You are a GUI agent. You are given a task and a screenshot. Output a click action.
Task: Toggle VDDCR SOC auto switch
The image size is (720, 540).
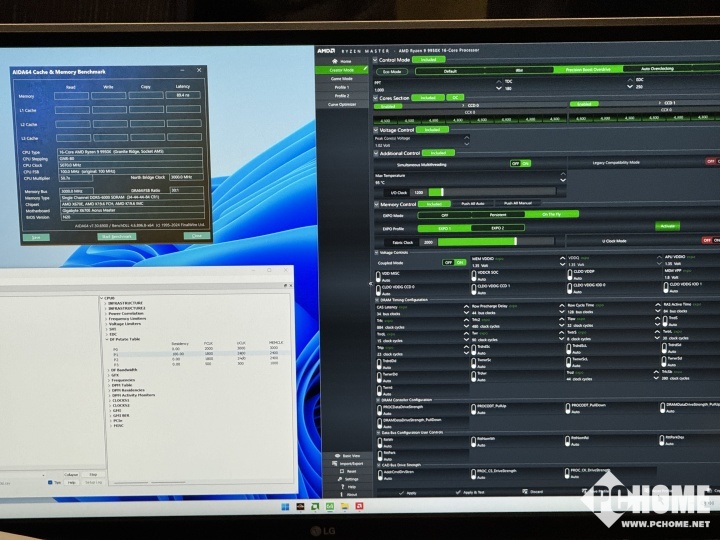coord(473,276)
